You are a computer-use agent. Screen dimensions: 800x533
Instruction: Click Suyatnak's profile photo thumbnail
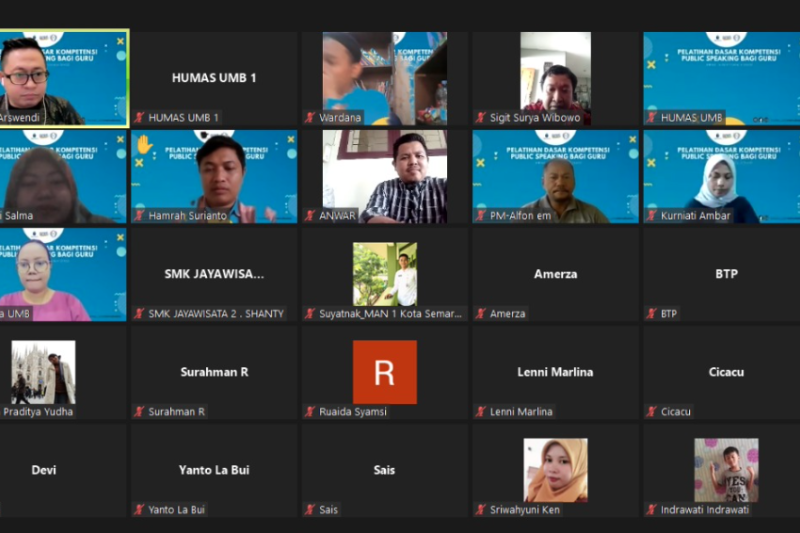(384, 274)
